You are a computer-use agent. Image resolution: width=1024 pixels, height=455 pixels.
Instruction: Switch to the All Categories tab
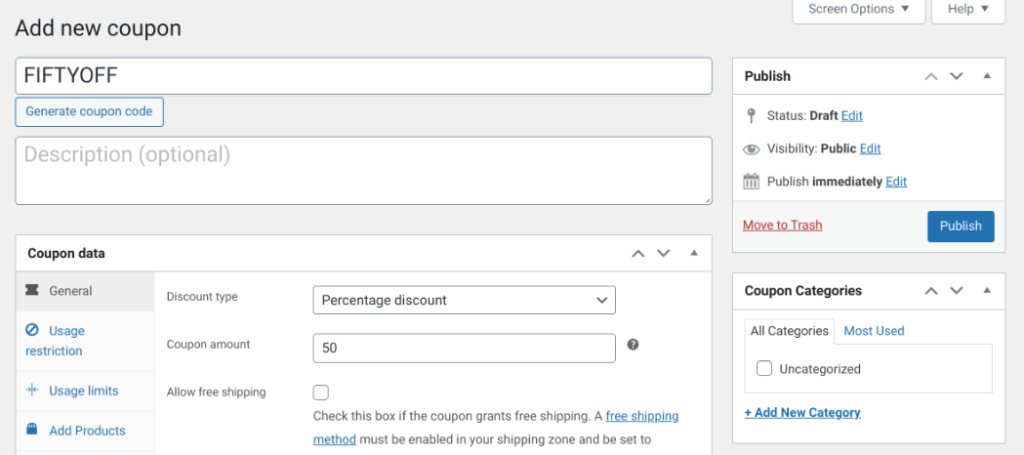pyautogui.click(x=790, y=331)
